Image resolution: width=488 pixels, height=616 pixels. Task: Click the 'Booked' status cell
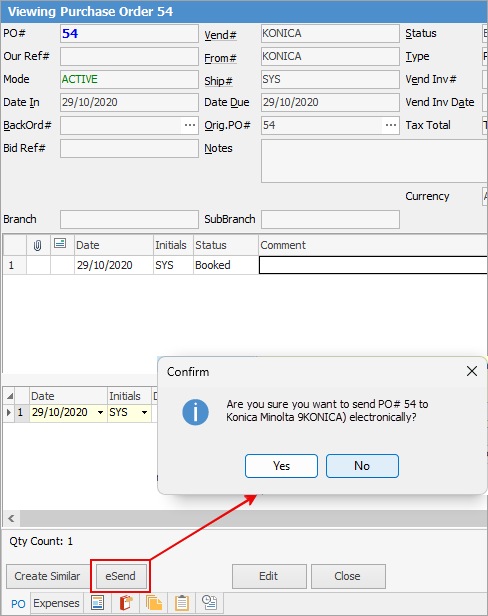point(226,265)
